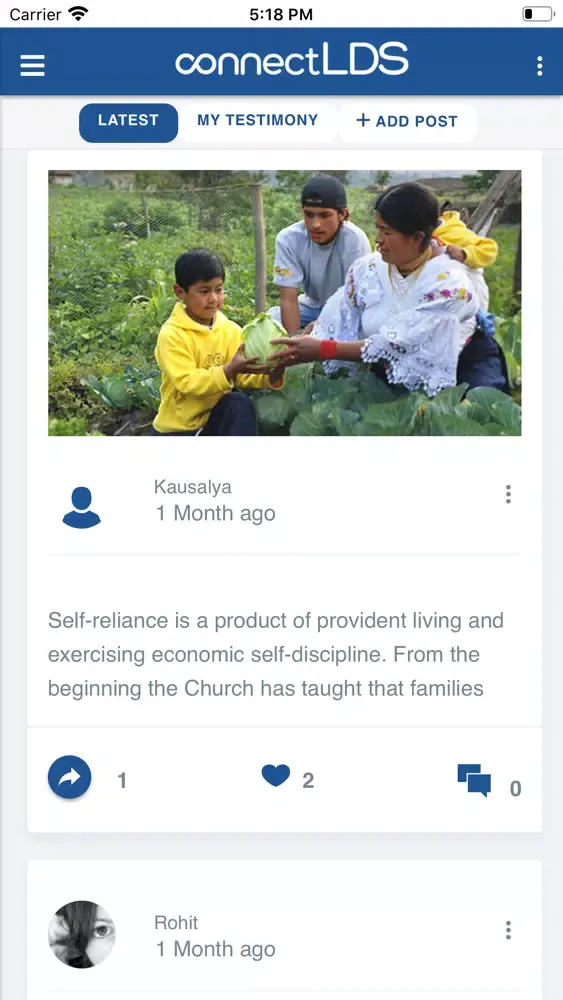Open Kausalya's profile via her name

coord(193,487)
